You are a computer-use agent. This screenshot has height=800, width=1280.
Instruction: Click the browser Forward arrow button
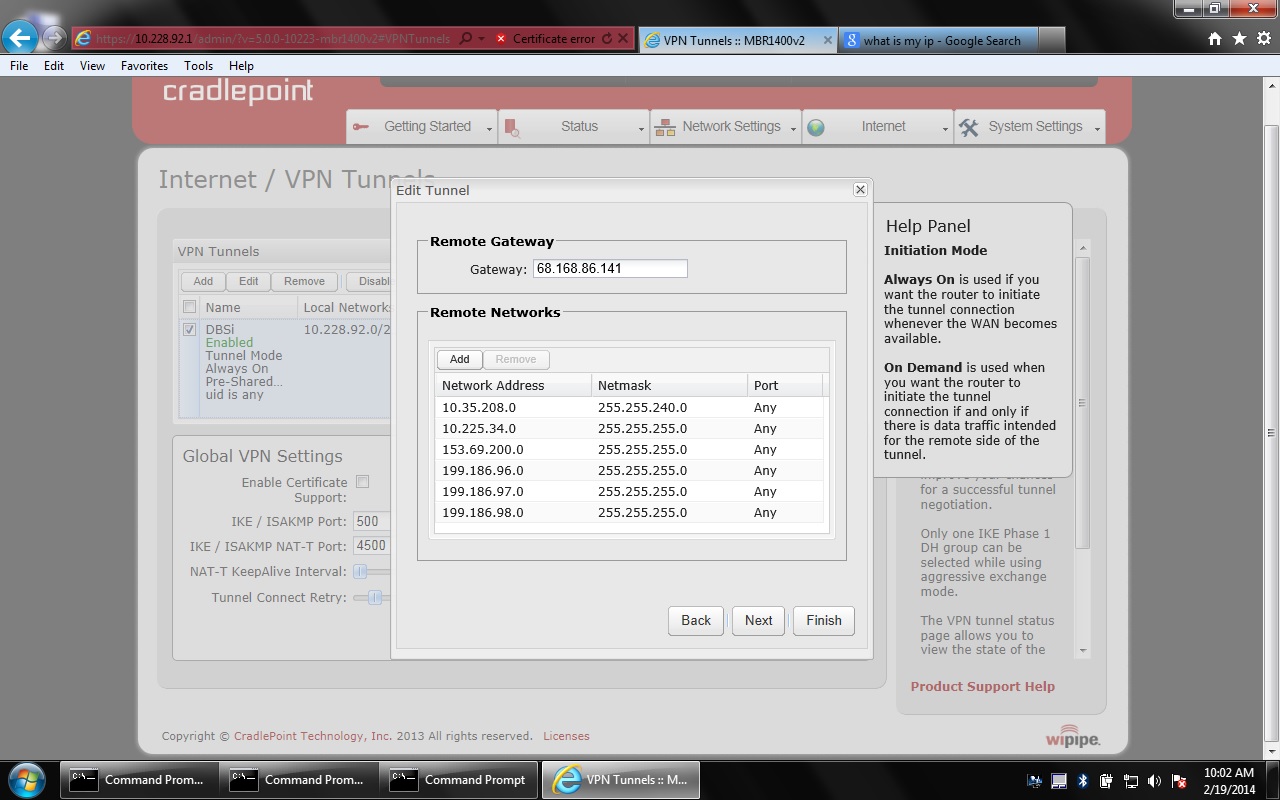(55, 39)
